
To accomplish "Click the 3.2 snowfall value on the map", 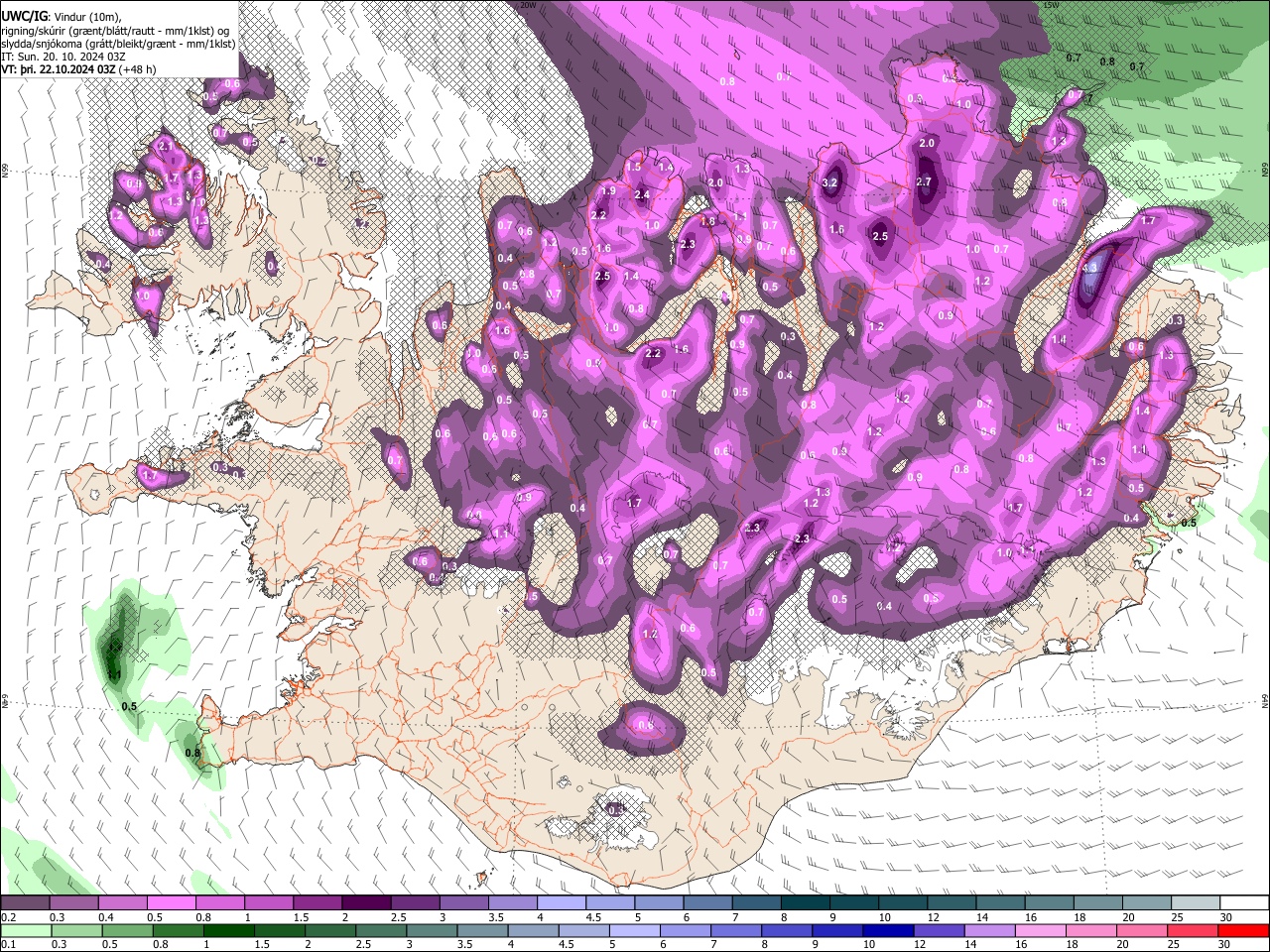I will [x=830, y=183].
